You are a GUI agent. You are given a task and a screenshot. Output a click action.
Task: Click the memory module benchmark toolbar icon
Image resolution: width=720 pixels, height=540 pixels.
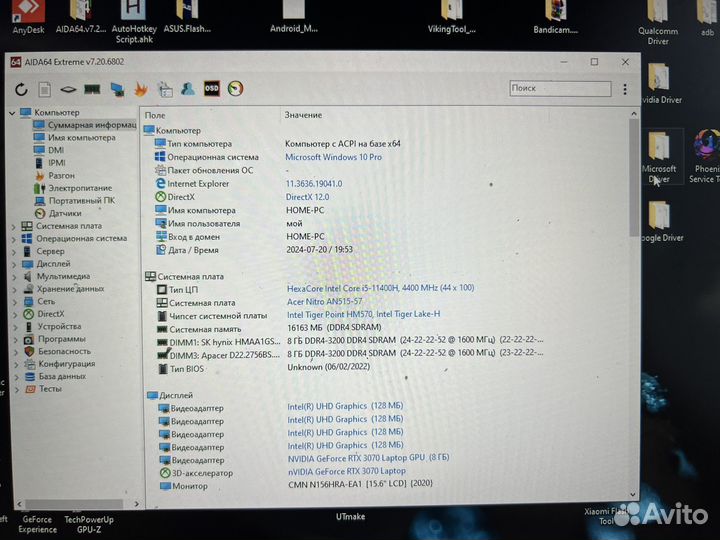click(92, 89)
